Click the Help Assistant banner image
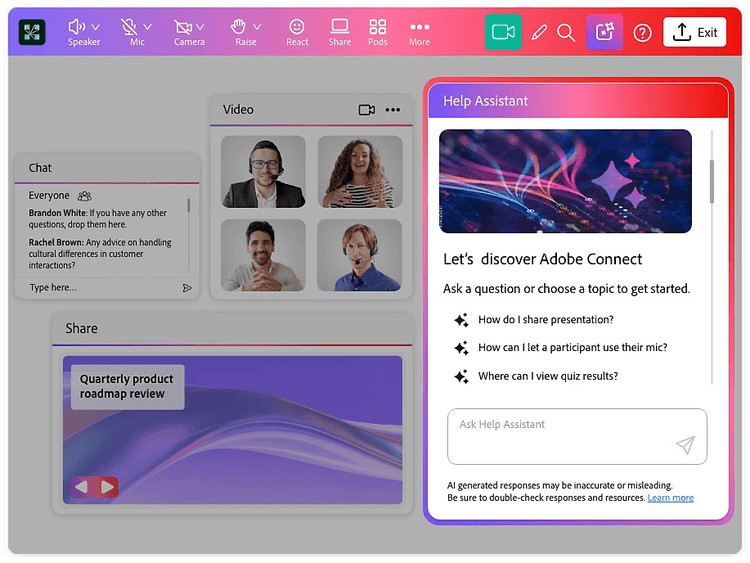Viewport: 750px width, 563px height. (565, 181)
